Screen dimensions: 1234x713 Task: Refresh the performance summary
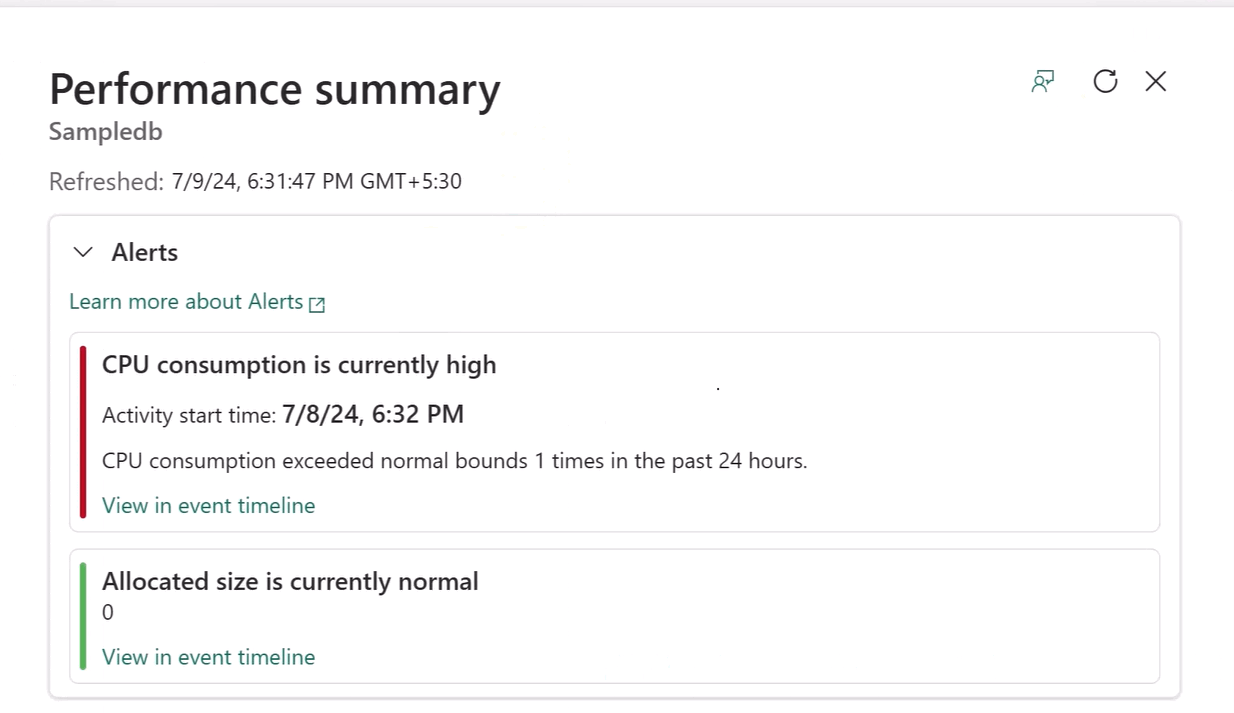1105,81
